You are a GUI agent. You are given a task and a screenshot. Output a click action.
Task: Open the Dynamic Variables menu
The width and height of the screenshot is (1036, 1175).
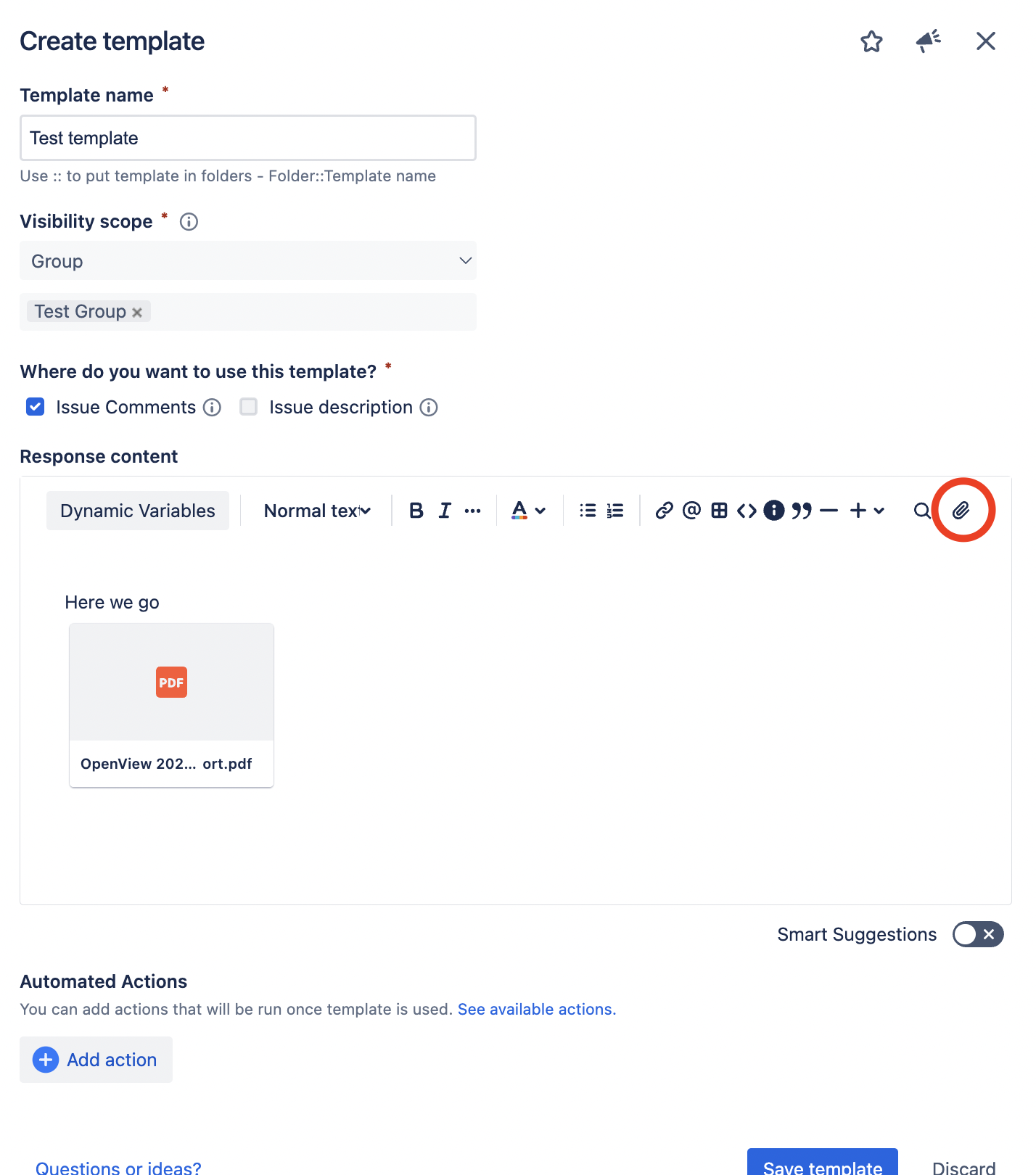tap(137, 510)
